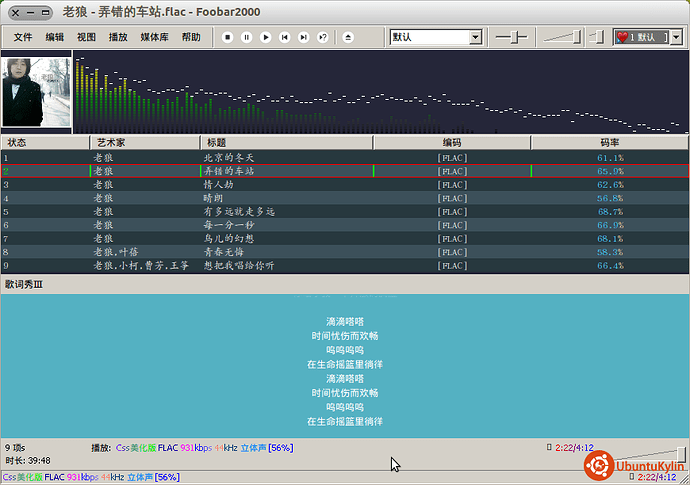Image resolution: width=690 pixels, height=485 pixels.
Task: Select track 情人劫
Action: 345,185
